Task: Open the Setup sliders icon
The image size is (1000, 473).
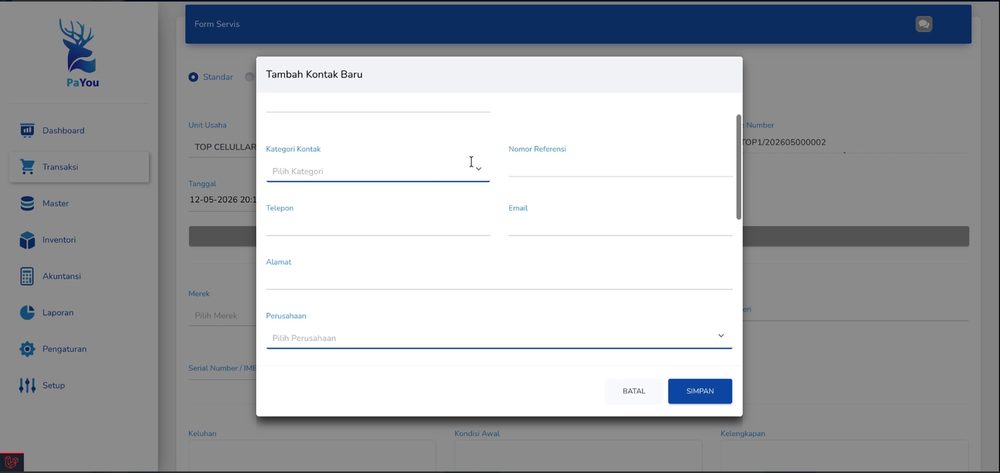Action: click(27, 385)
